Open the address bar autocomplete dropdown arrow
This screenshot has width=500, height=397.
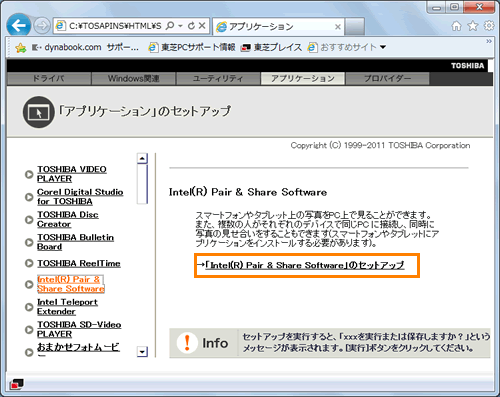coord(180,26)
